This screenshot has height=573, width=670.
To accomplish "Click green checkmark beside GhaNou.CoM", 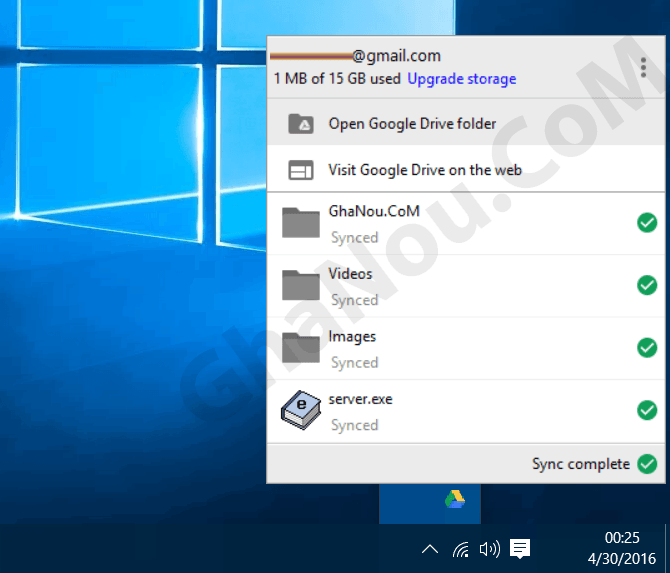I will point(647,223).
